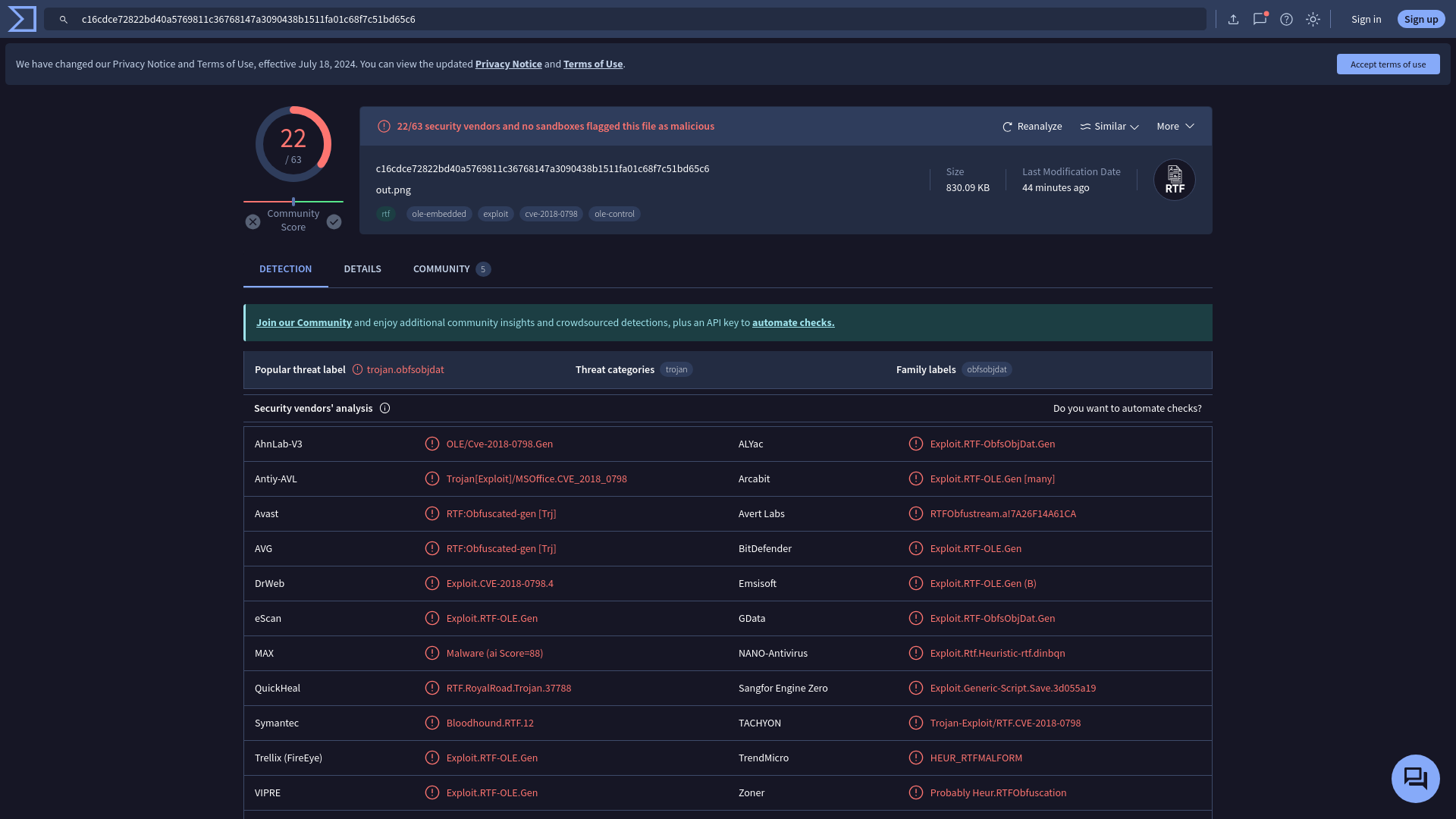Image resolution: width=1456 pixels, height=819 pixels.
Task: Expand the Similar dropdown
Action: (x=1109, y=127)
